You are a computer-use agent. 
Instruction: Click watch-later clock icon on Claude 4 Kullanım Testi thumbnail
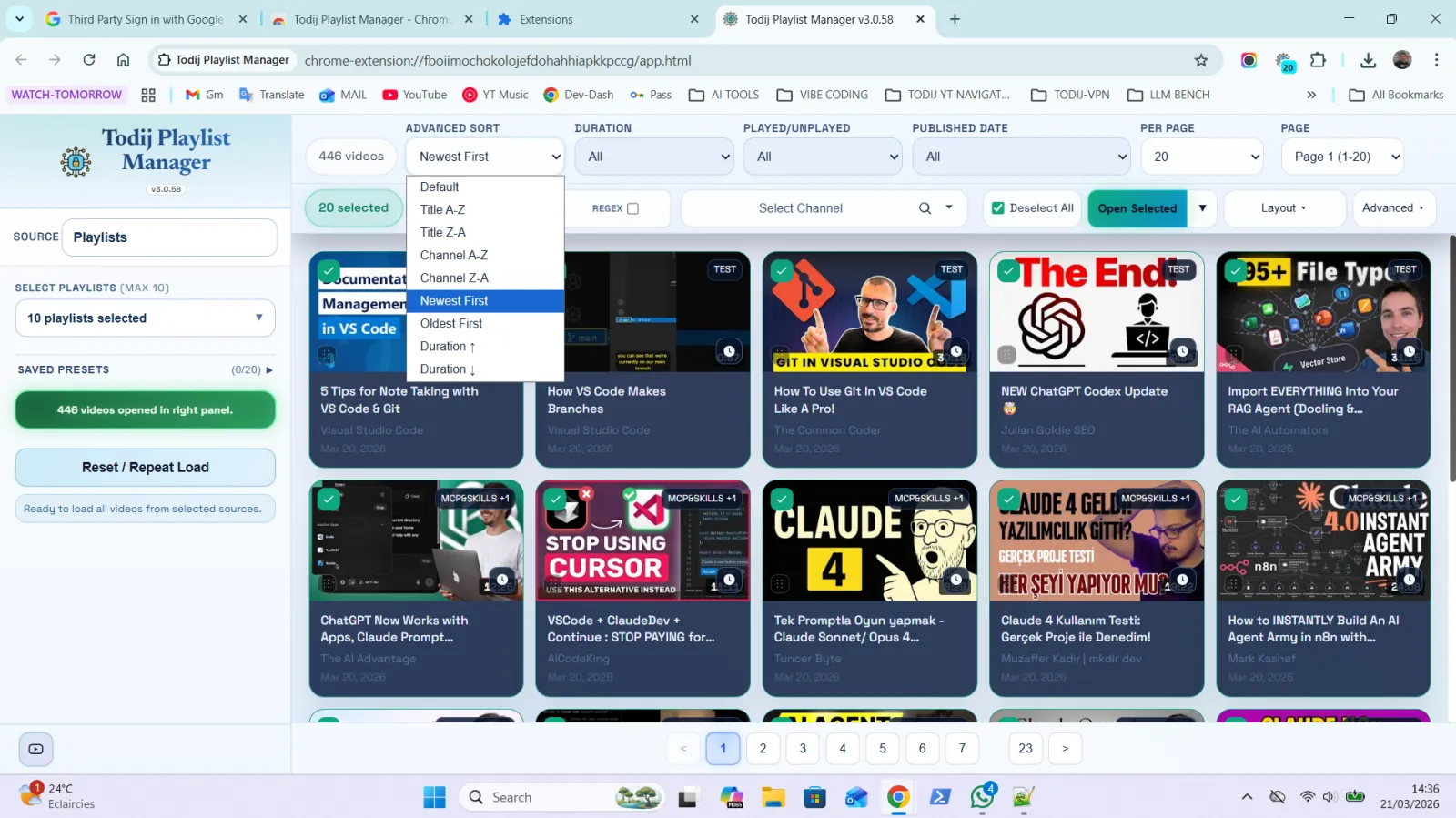tap(1182, 580)
